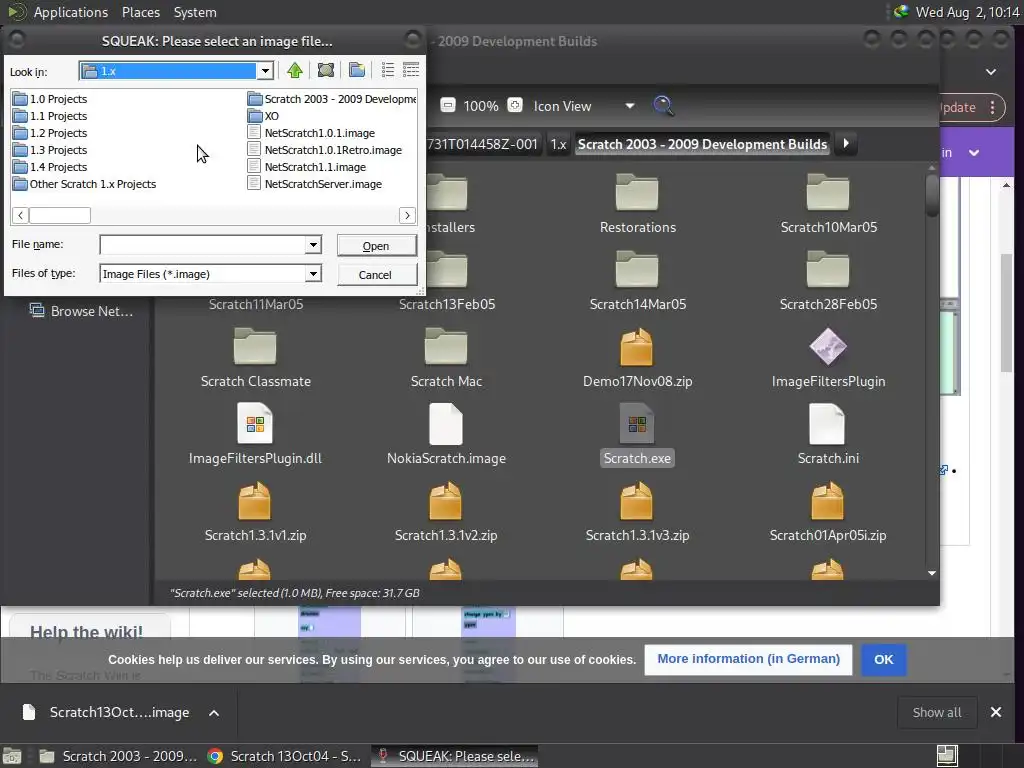
Task: Open the Applications menu
Action: [71, 12]
